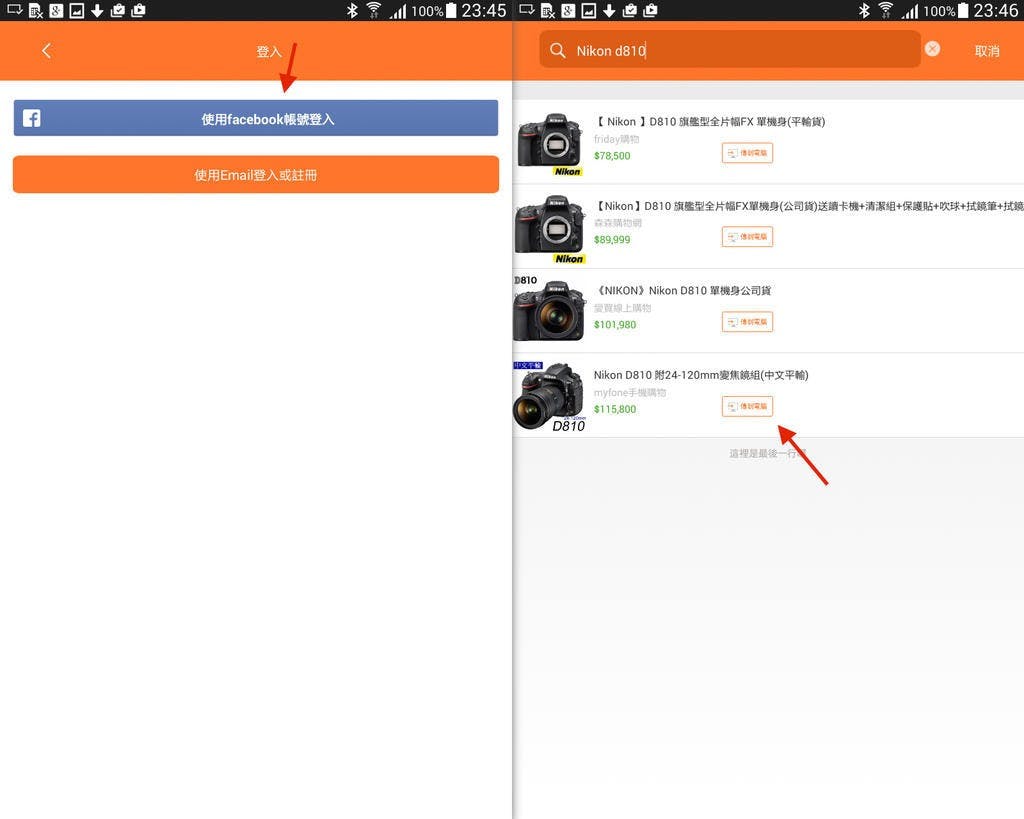1024x819 pixels.
Task: Tap the $78,500 price
Action: [612, 155]
